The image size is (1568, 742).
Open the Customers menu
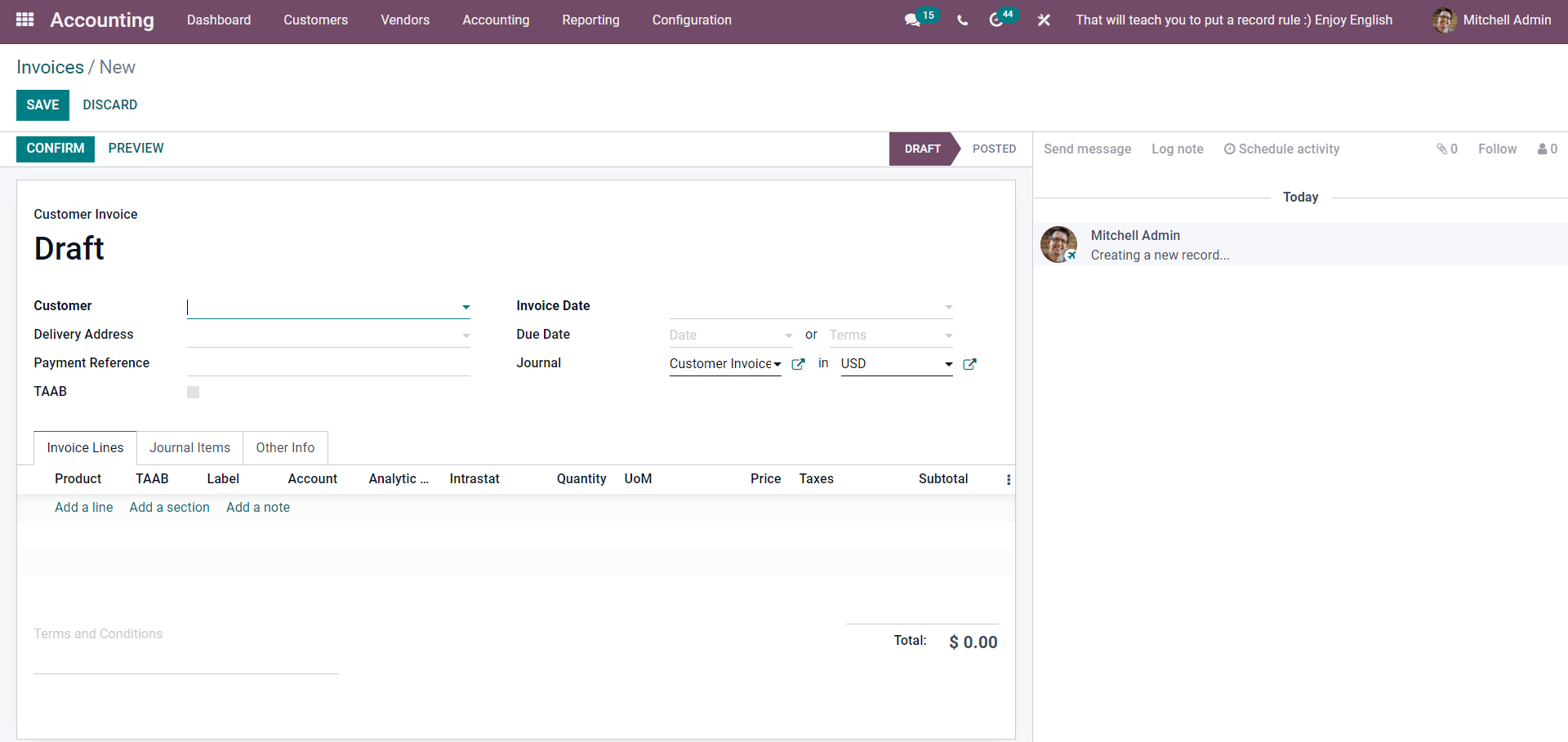coord(316,20)
